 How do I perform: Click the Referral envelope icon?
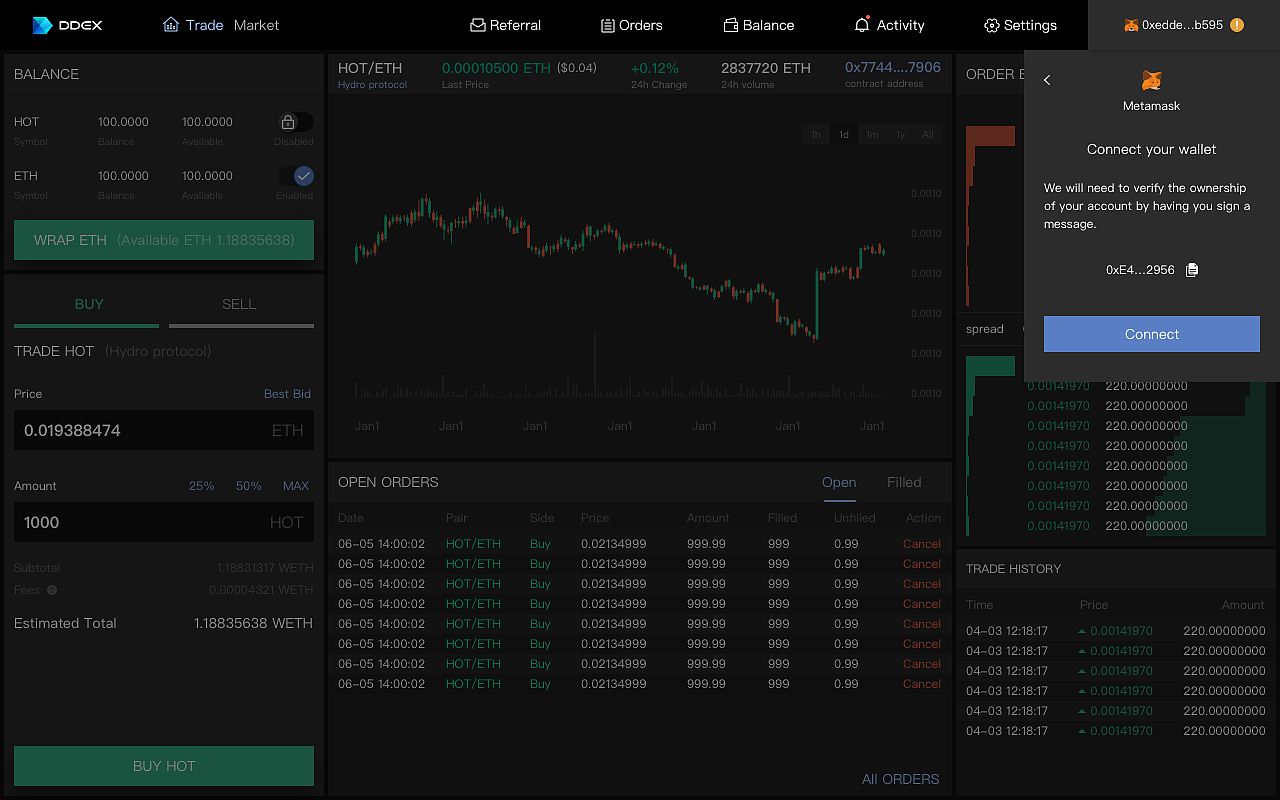pos(478,25)
